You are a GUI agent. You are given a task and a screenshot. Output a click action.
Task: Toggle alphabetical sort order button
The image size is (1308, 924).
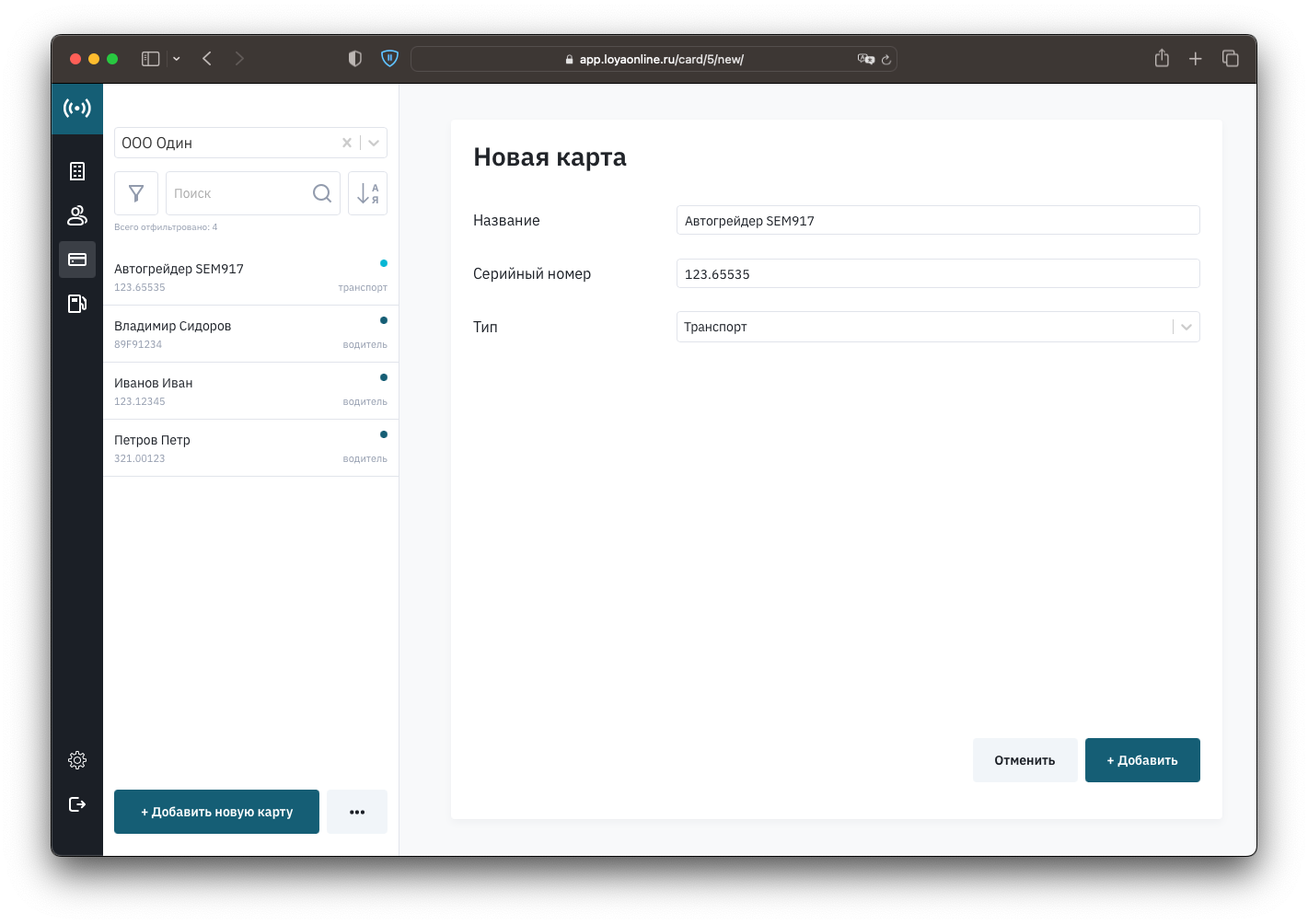coord(367,193)
